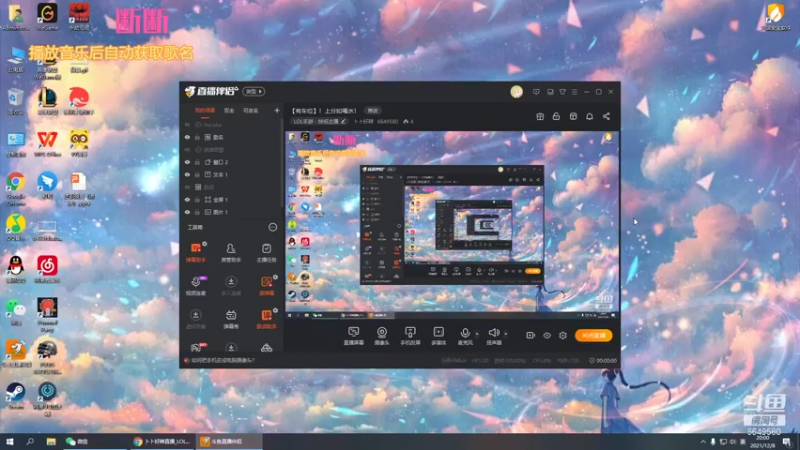This screenshot has height=450, width=800.
Task: Add a new scene with plus button
Action: coord(277,110)
